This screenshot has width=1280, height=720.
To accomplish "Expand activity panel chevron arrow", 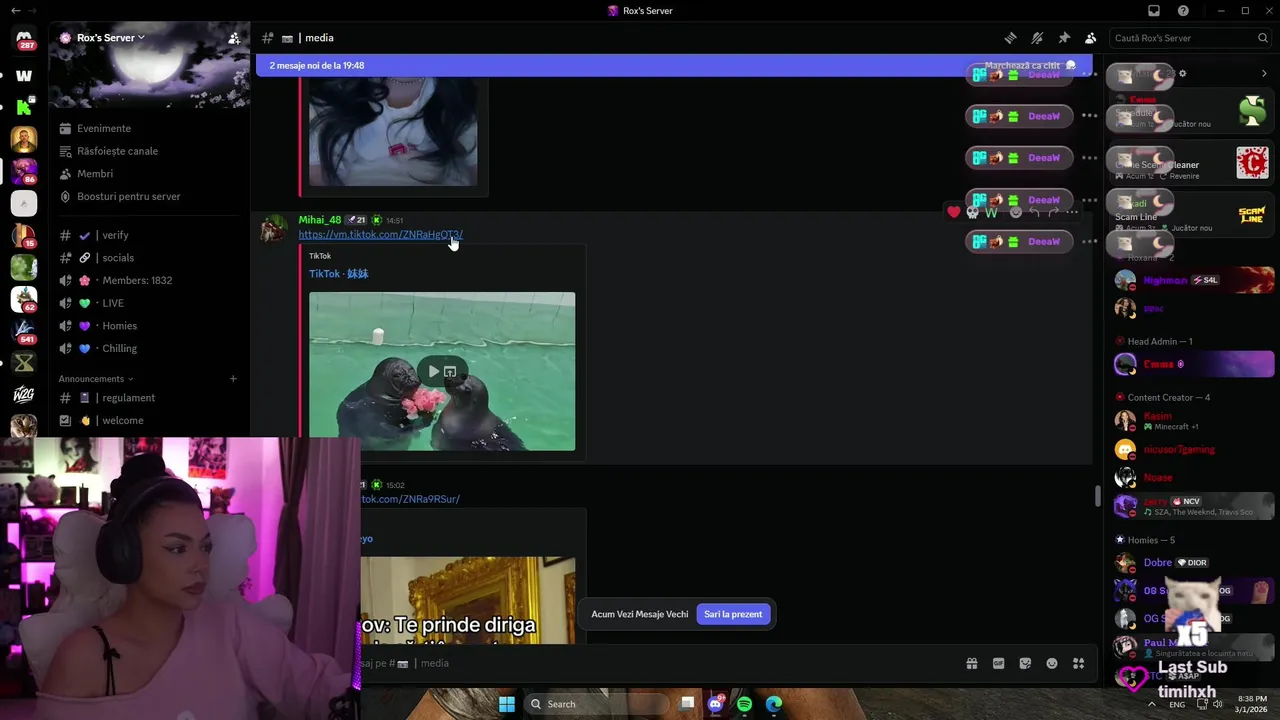I will (1264, 73).
